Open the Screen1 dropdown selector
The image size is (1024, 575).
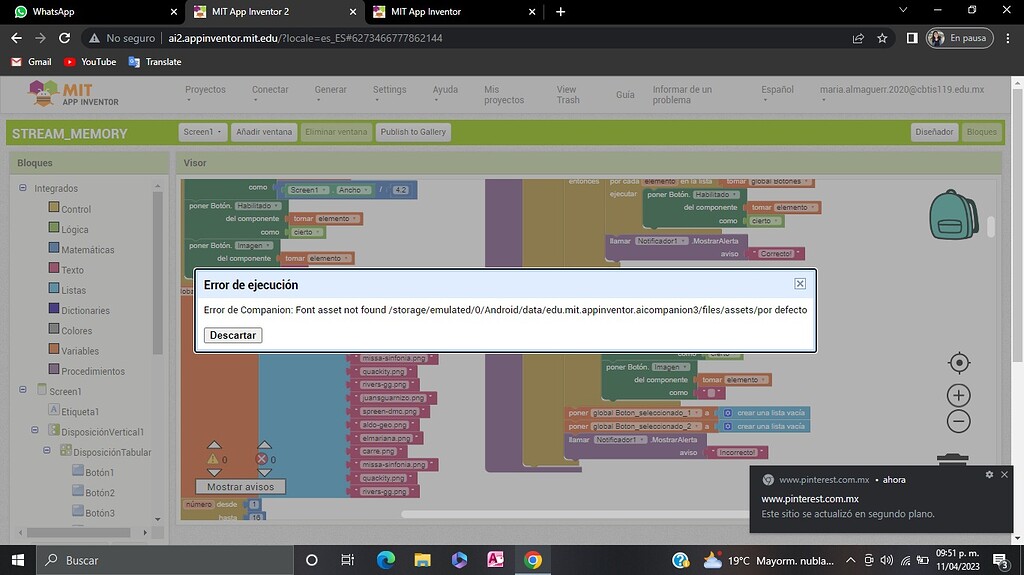(202, 132)
